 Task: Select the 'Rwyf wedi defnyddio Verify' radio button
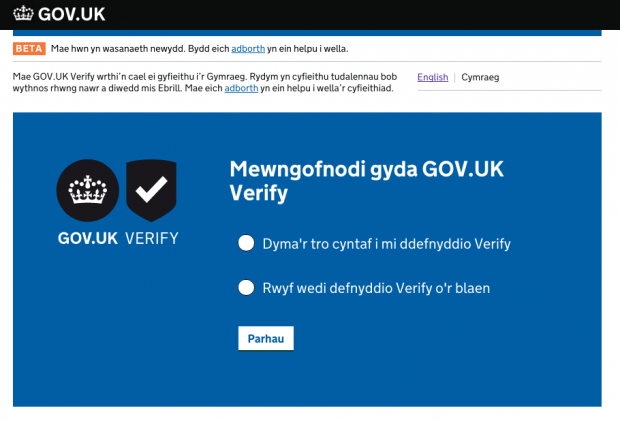[246, 287]
